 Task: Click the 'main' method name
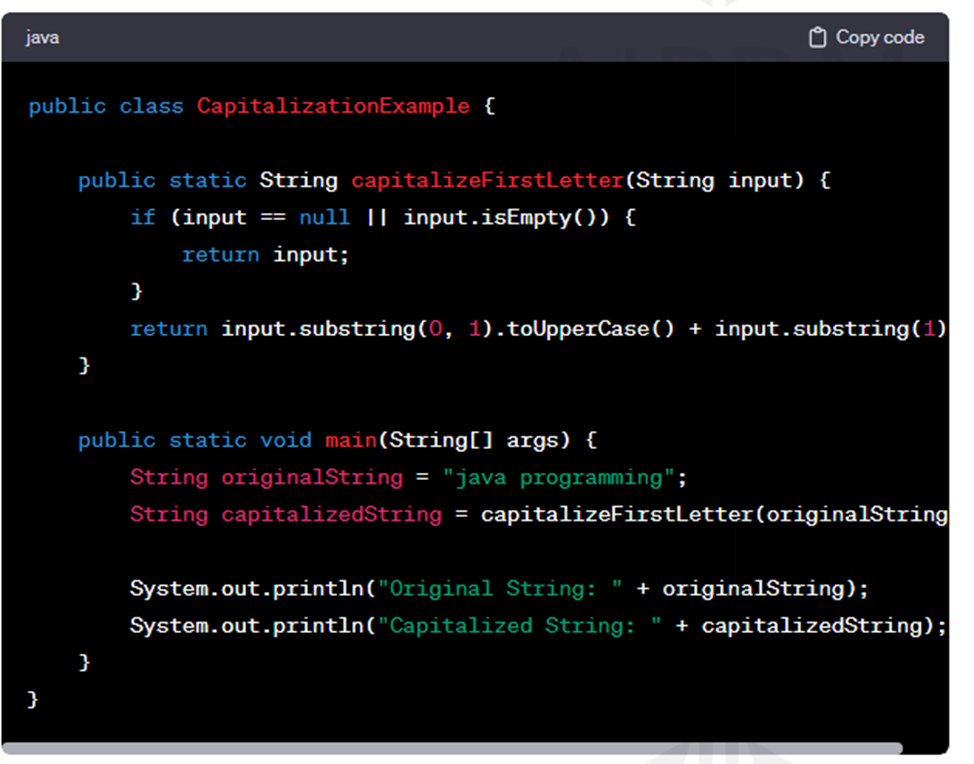coord(351,440)
